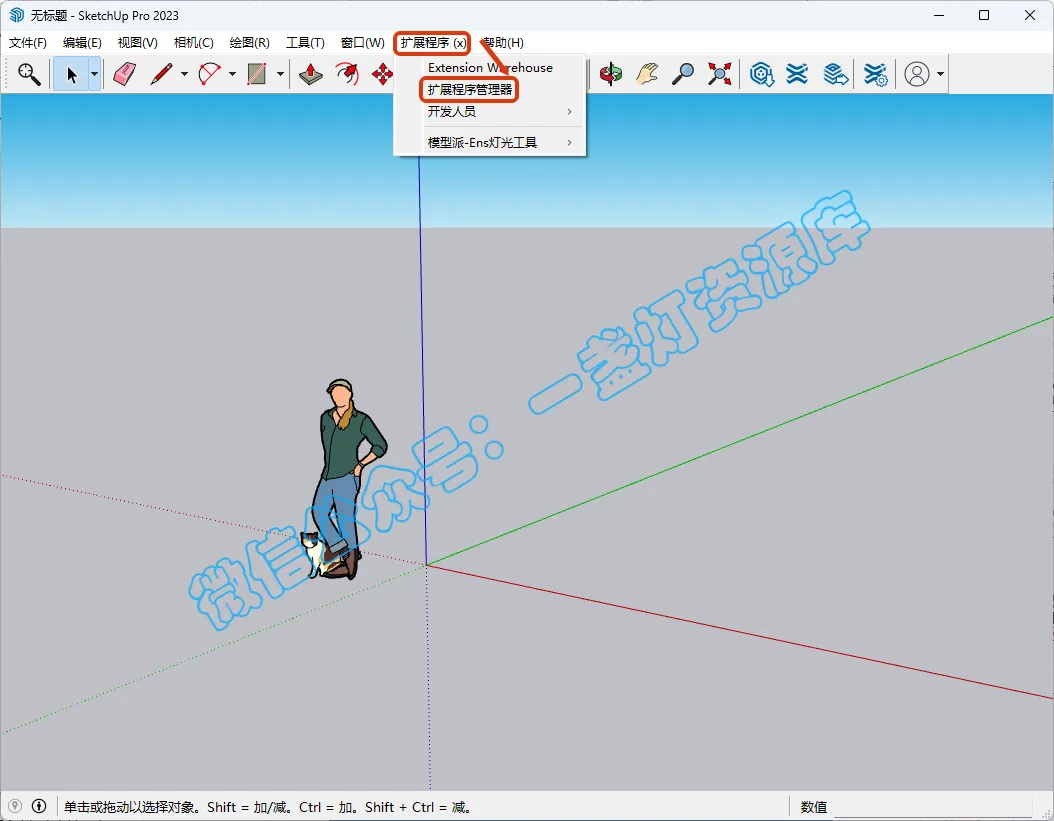Activate the Orbit tool
Image resolution: width=1054 pixels, height=821 pixels.
611,74
